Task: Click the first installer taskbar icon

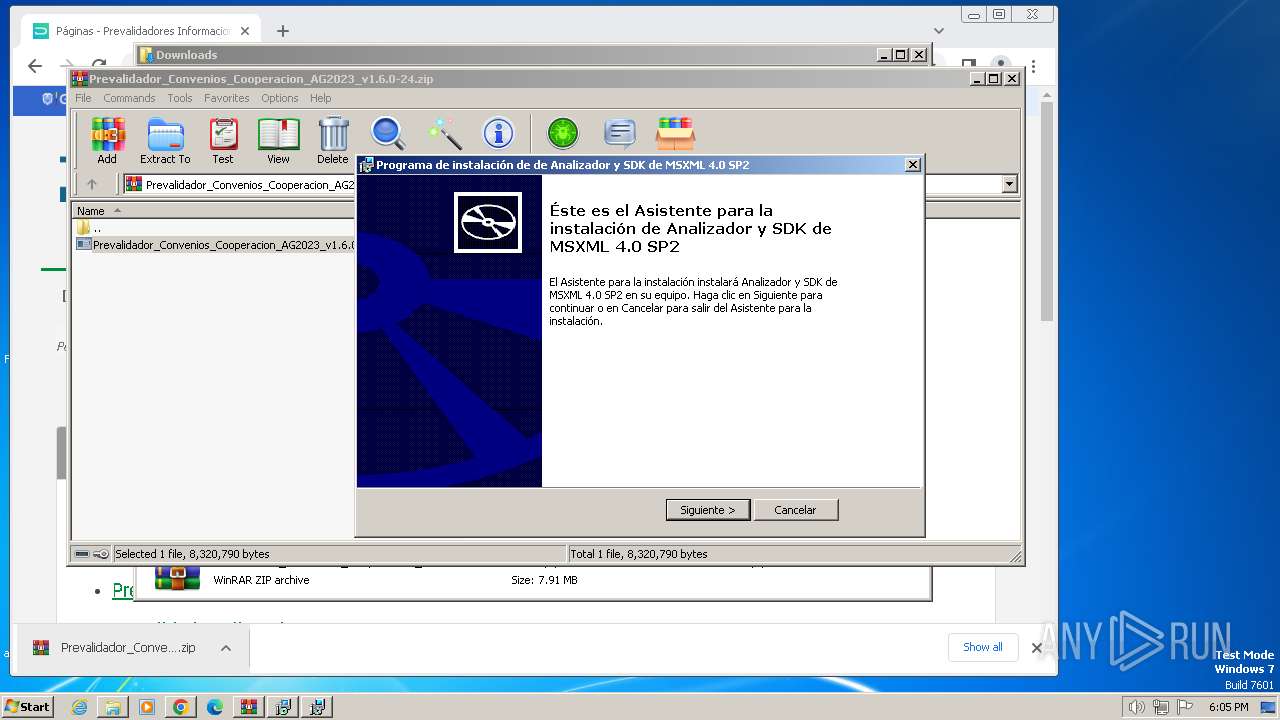Action: (x=283, y=707)
